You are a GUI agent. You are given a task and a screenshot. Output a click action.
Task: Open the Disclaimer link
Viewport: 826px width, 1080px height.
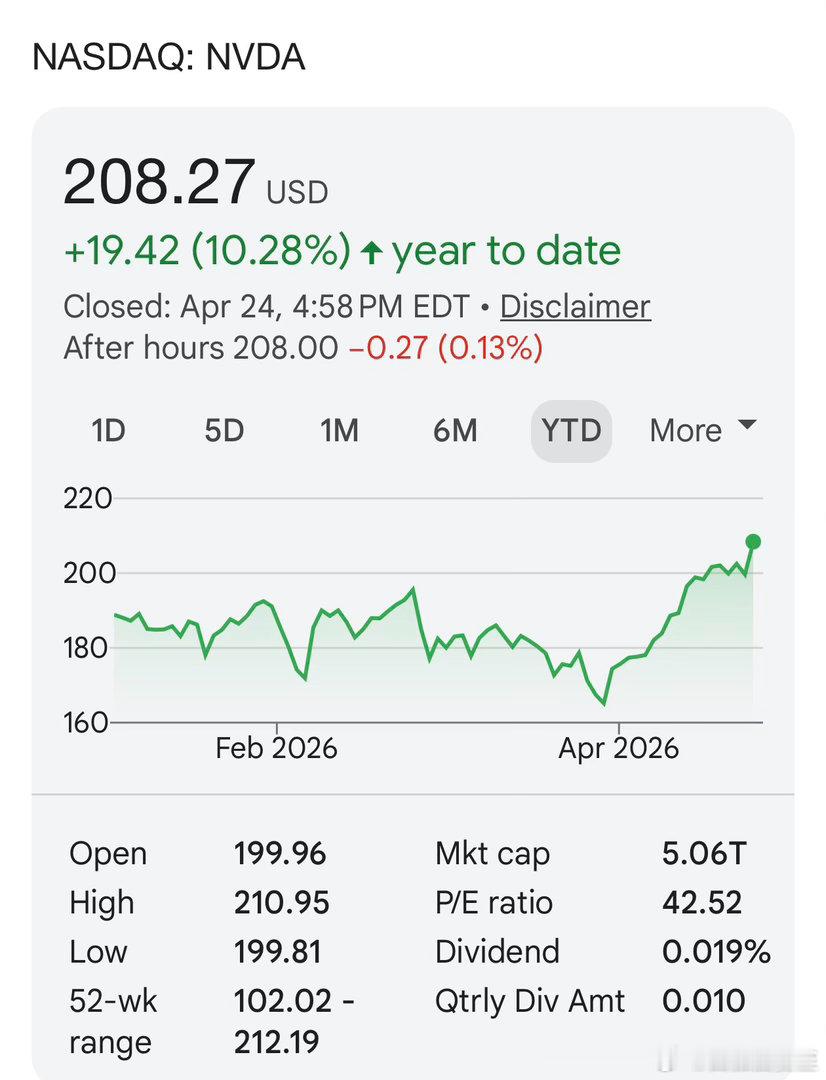pyautogui.click(x=575, y=306)
